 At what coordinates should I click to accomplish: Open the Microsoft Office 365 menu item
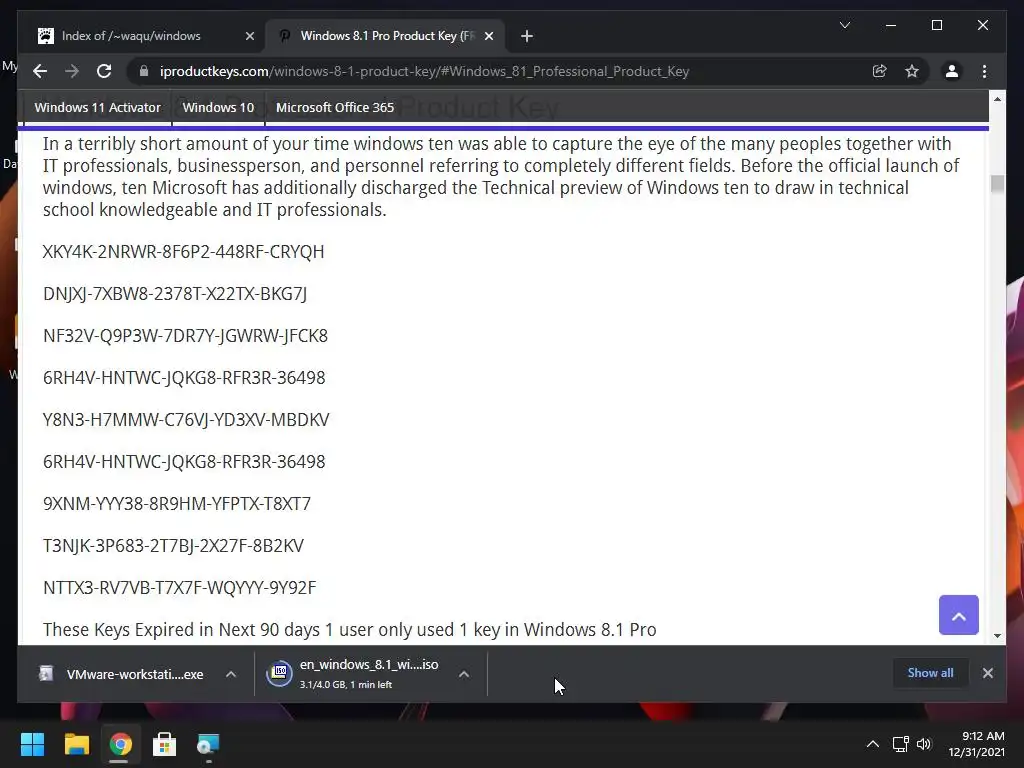click(335, 108)
